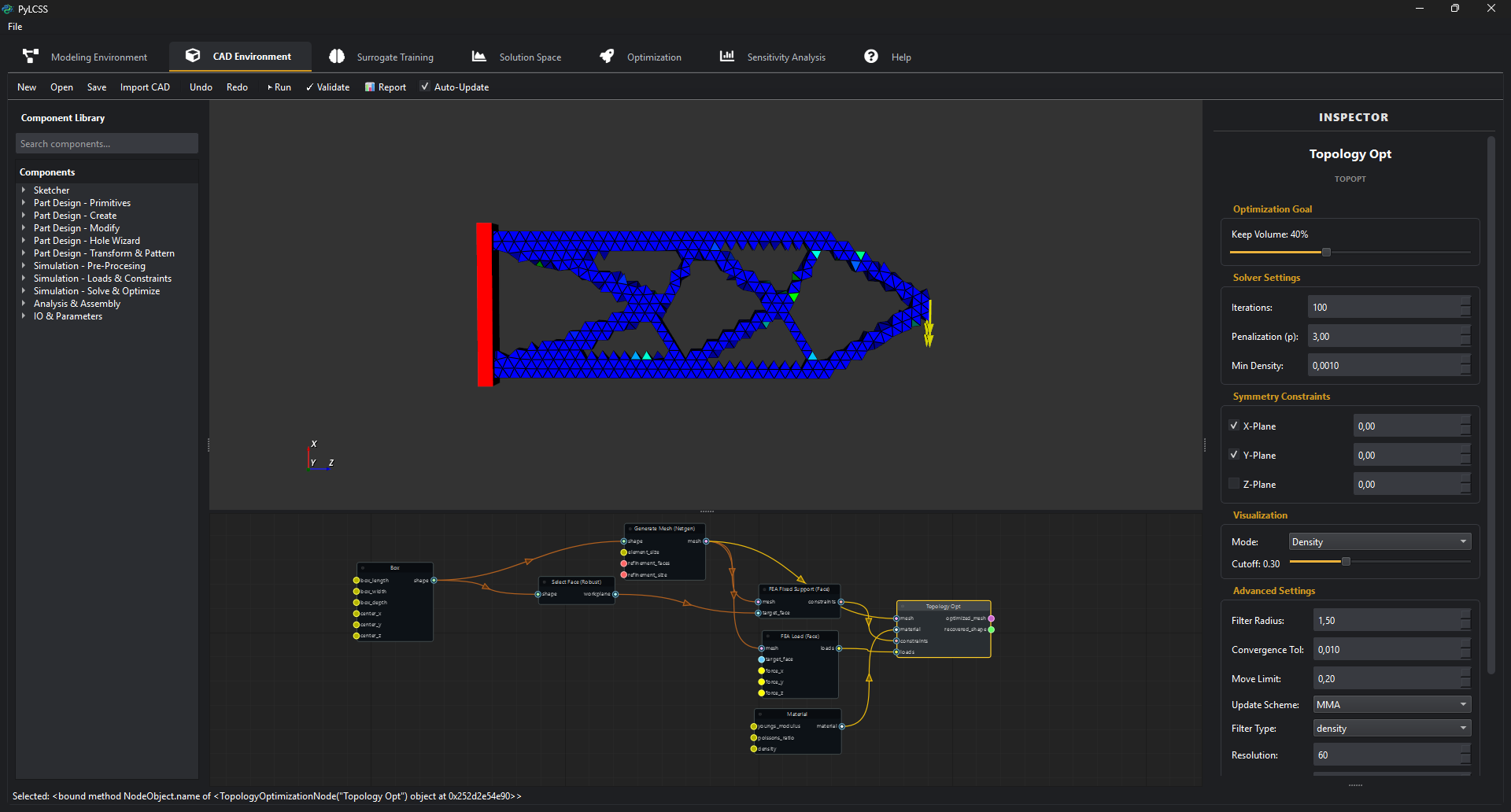Click Import CAD in the toolbar

pyautogui.click(x=145, y=87)
